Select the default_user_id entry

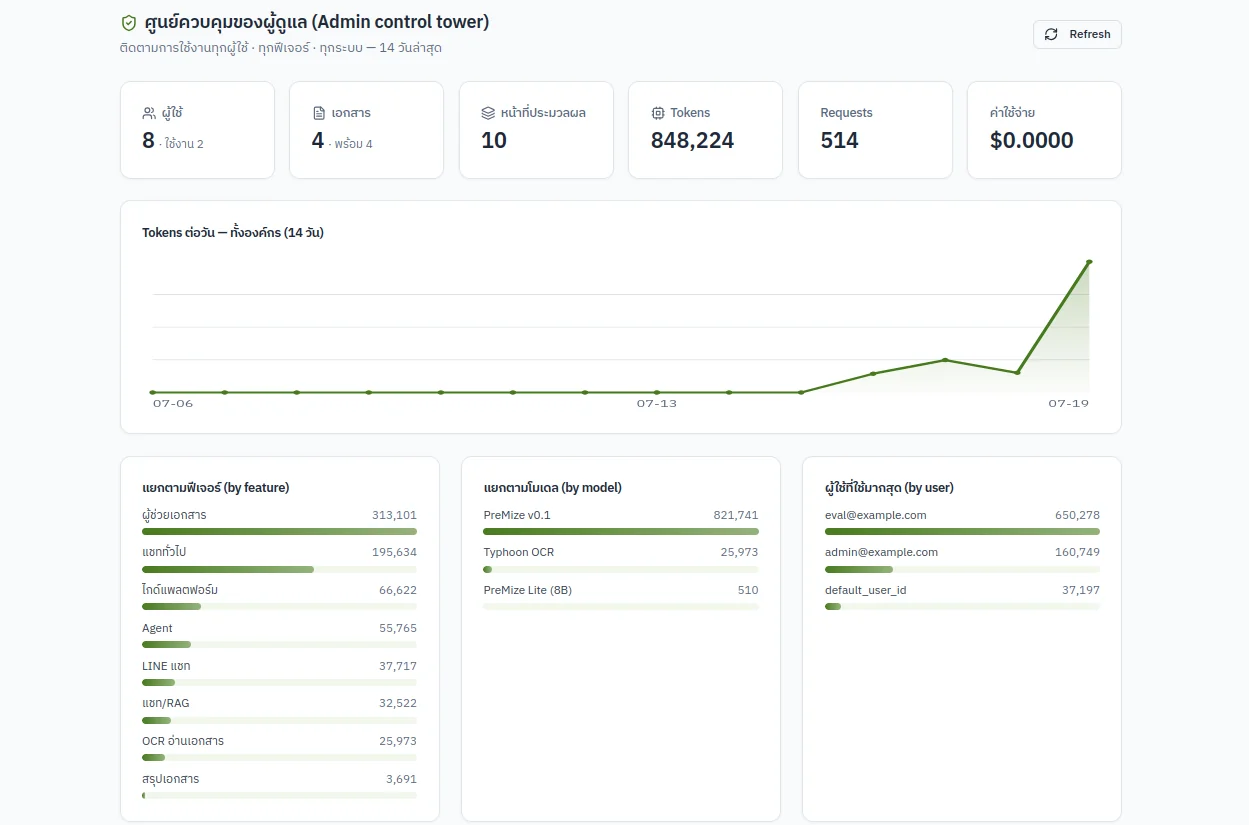click(962, 597)
